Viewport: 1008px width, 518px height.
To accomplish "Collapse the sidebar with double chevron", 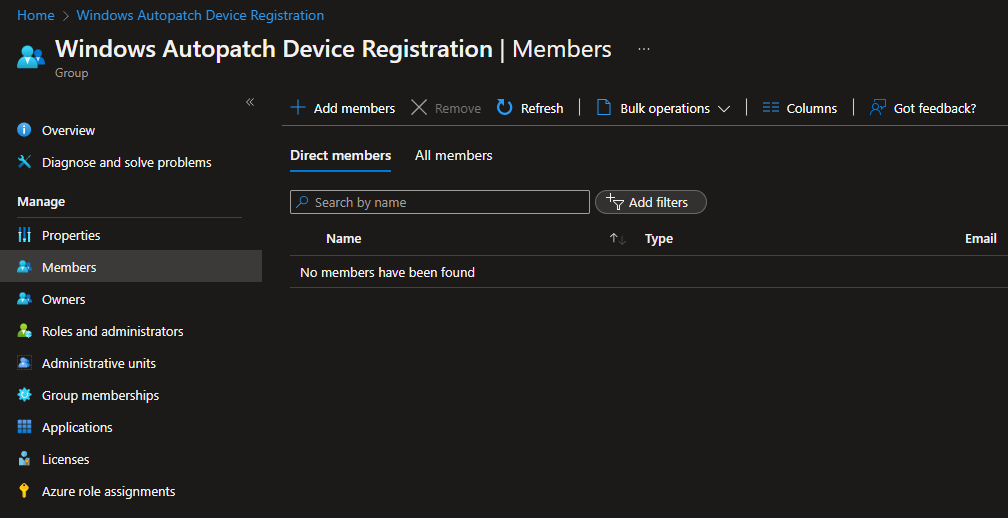I will tap(250, 102).
